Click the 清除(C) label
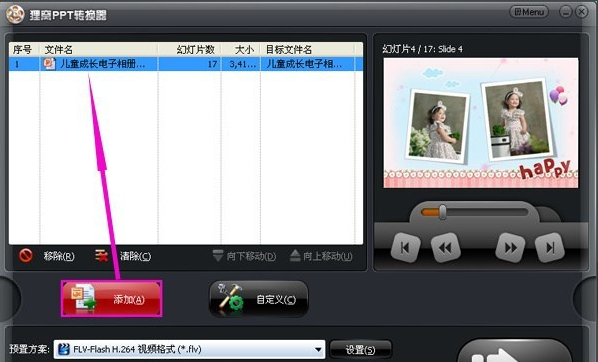The height and width of the screenshot is (362, 598). [135, 256]
